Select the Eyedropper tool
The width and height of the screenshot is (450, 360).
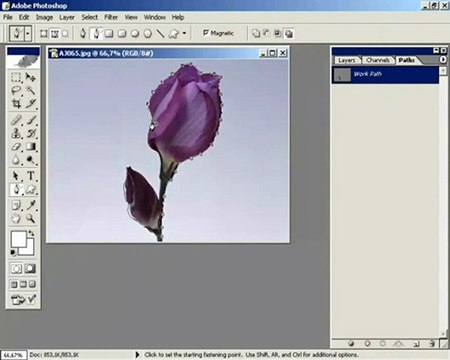click(31, 205)
